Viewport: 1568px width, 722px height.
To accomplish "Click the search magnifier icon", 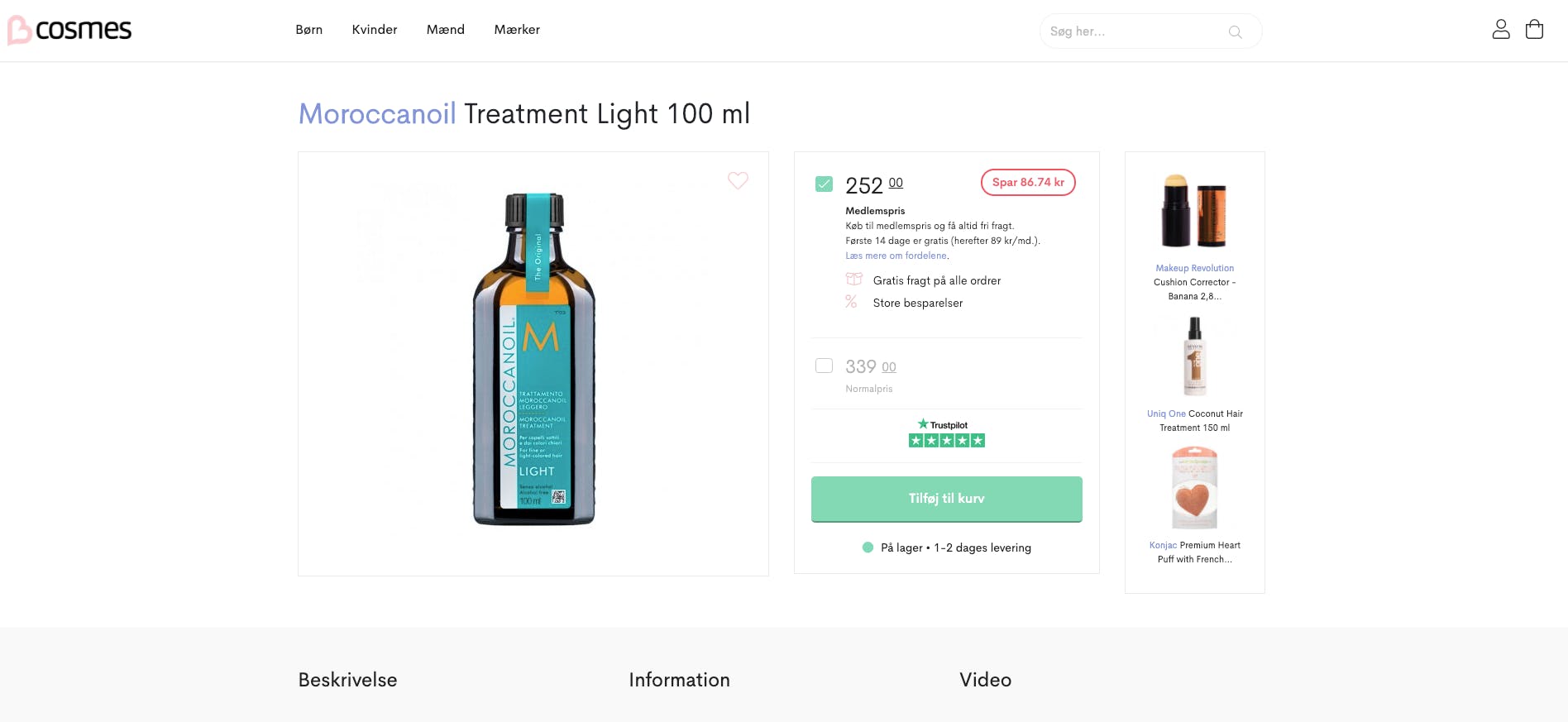I will (x=1235, y=32).
